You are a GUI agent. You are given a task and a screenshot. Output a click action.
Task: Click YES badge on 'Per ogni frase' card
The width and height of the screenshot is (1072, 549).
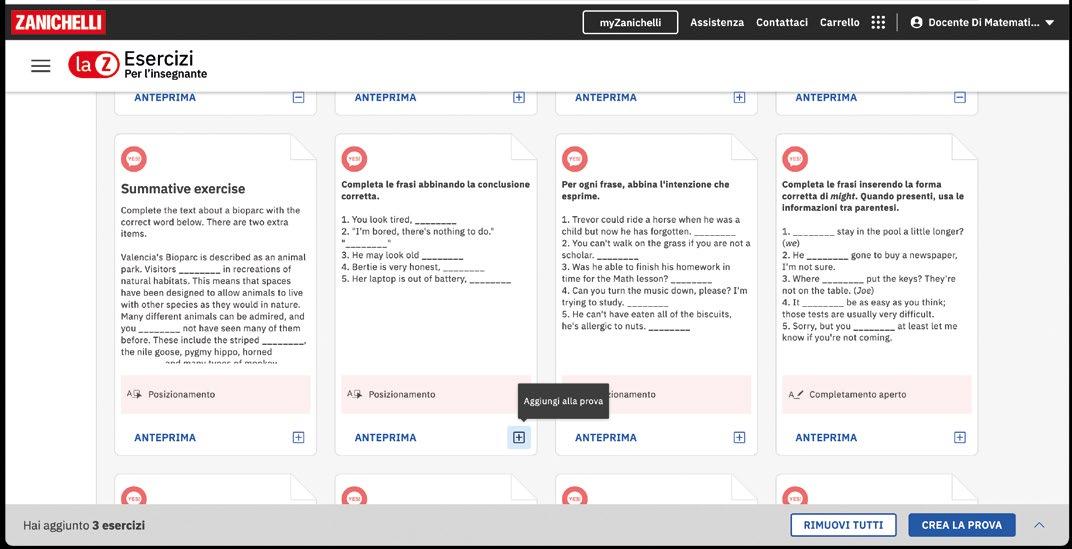click(x=575, y=159)
